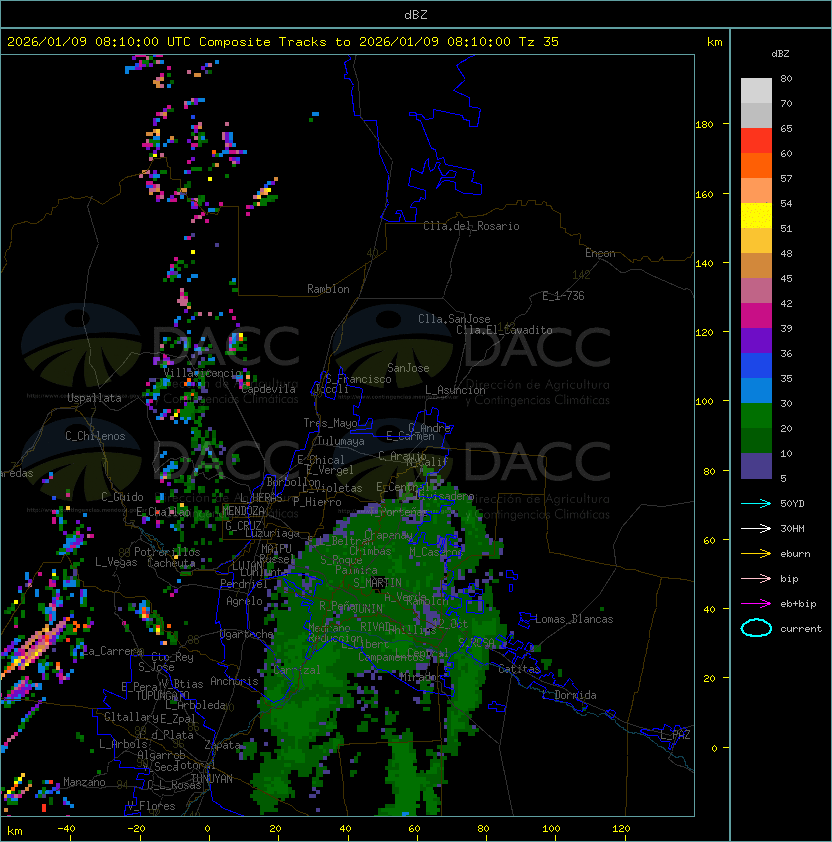
Task: Click the MENDOZA city label
Action: pyautogui.click(x=243, y=511)
